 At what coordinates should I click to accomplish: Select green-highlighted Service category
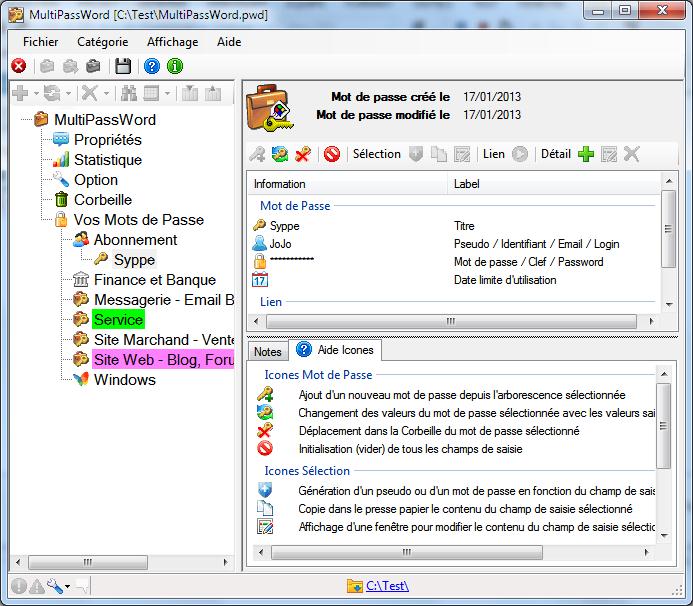pyautogui.click(x=118, y=320)
